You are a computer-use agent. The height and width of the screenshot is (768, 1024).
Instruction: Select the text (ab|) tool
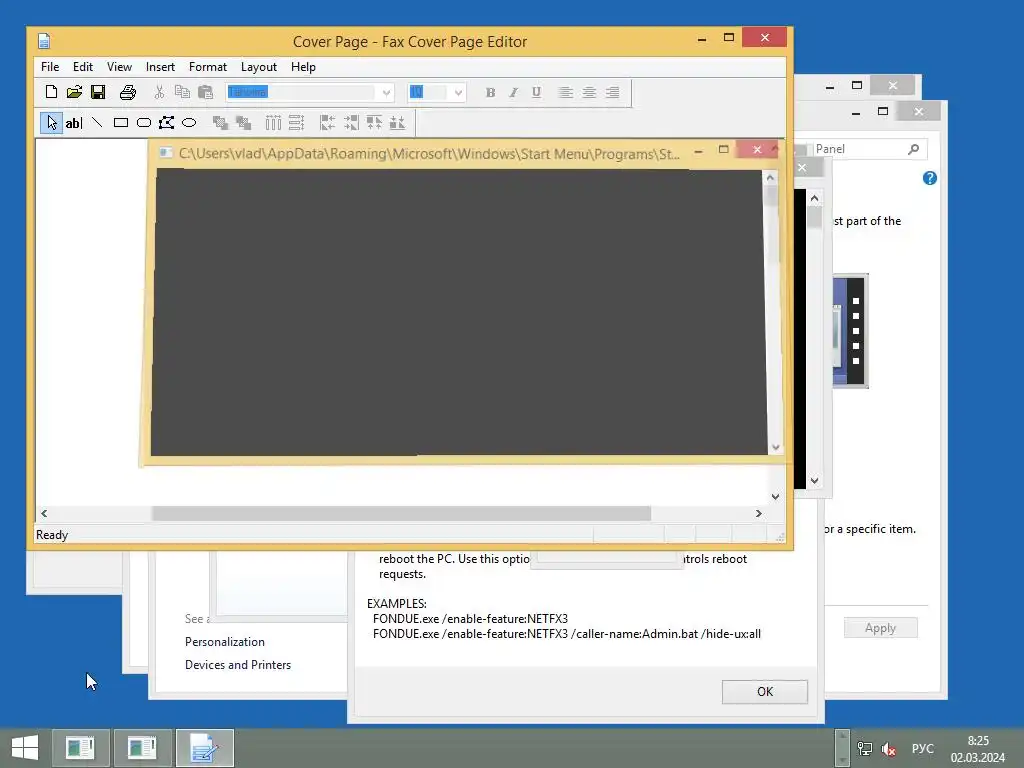(74, 123)
